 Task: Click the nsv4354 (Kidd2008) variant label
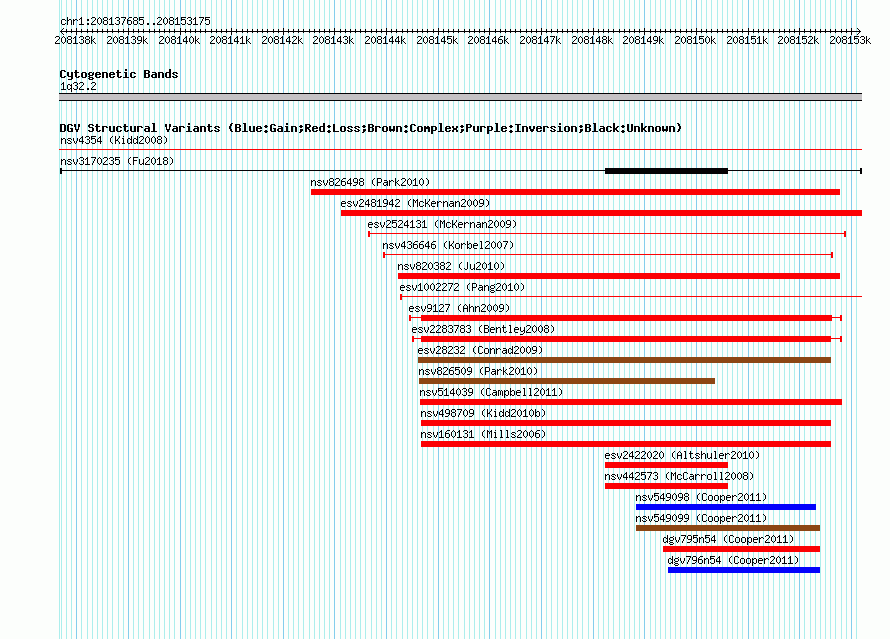coord(114,140)
